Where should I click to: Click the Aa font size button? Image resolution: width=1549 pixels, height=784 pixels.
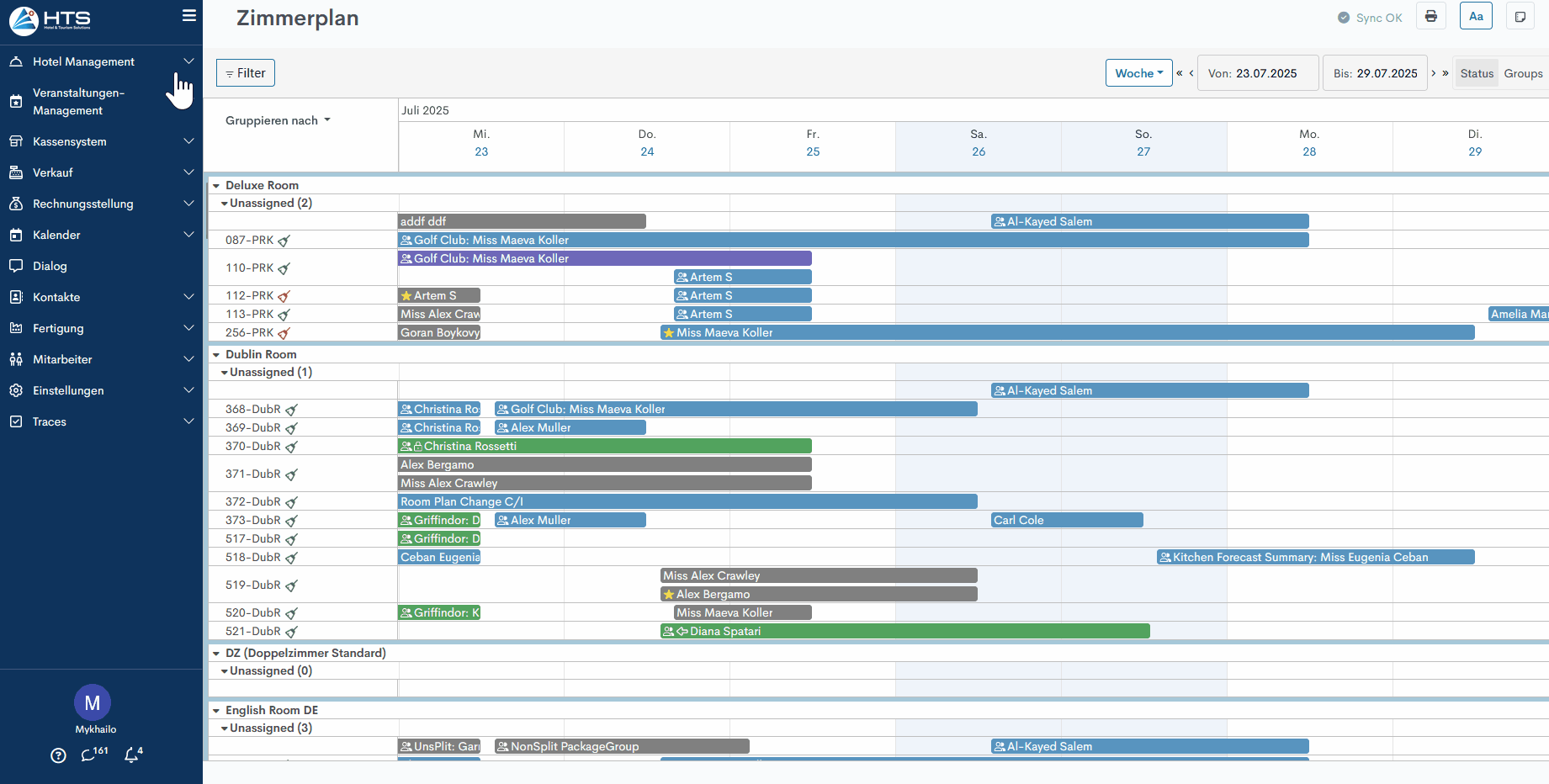tap(1476, 17)
